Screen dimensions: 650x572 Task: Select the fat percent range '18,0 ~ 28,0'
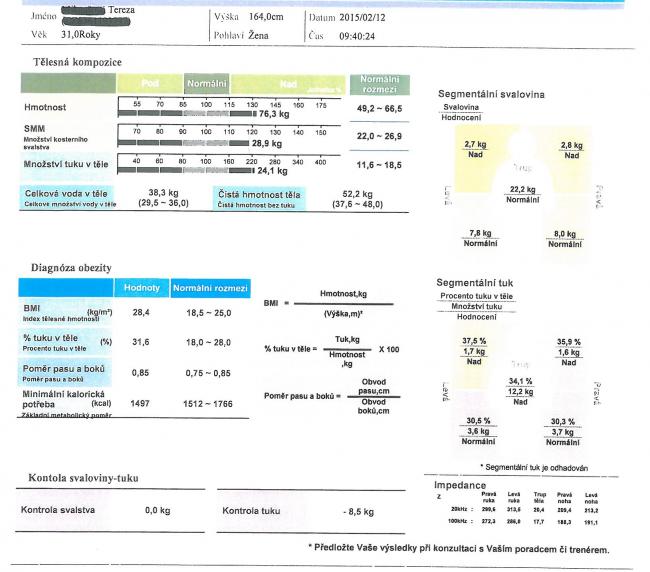coord(209,342)
